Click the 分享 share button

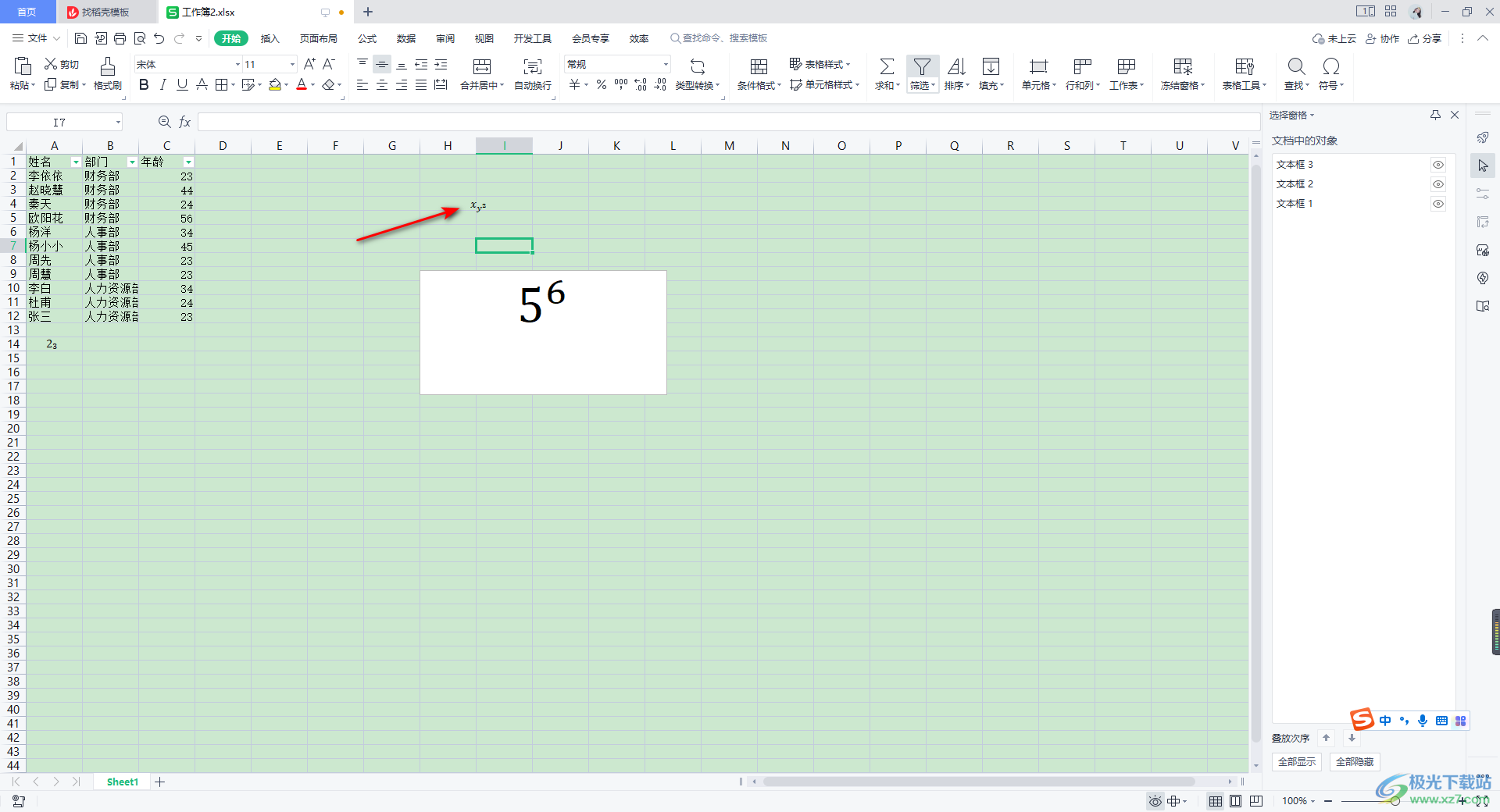pos(1425,38)
